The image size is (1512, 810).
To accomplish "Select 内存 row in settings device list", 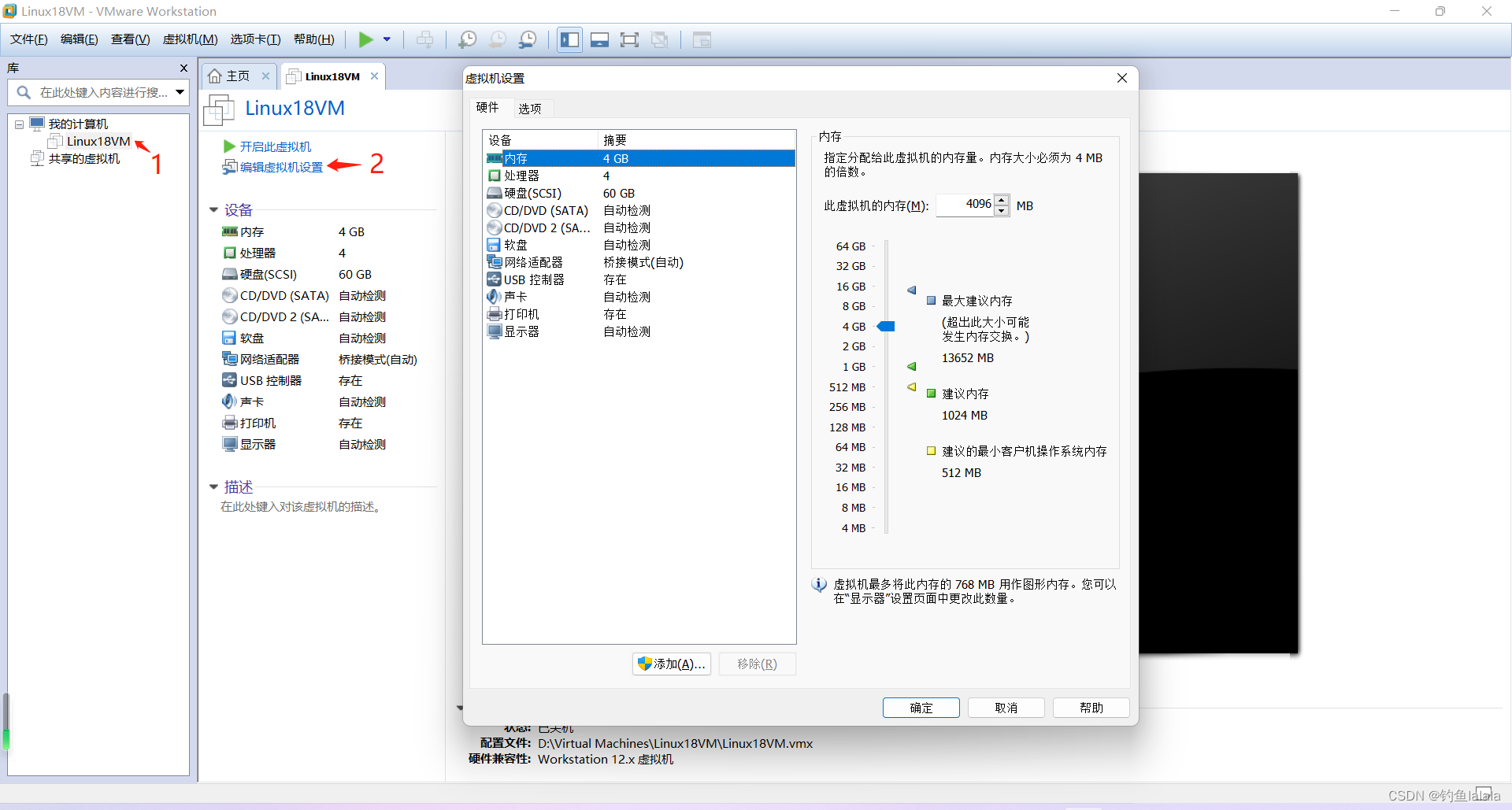I will [639, 158].
